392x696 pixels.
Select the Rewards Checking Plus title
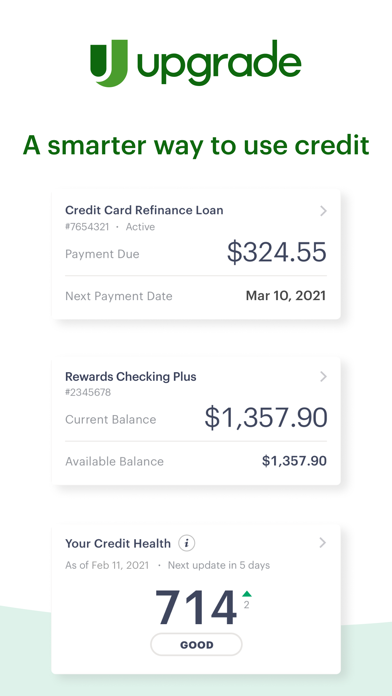click(131, 376)
